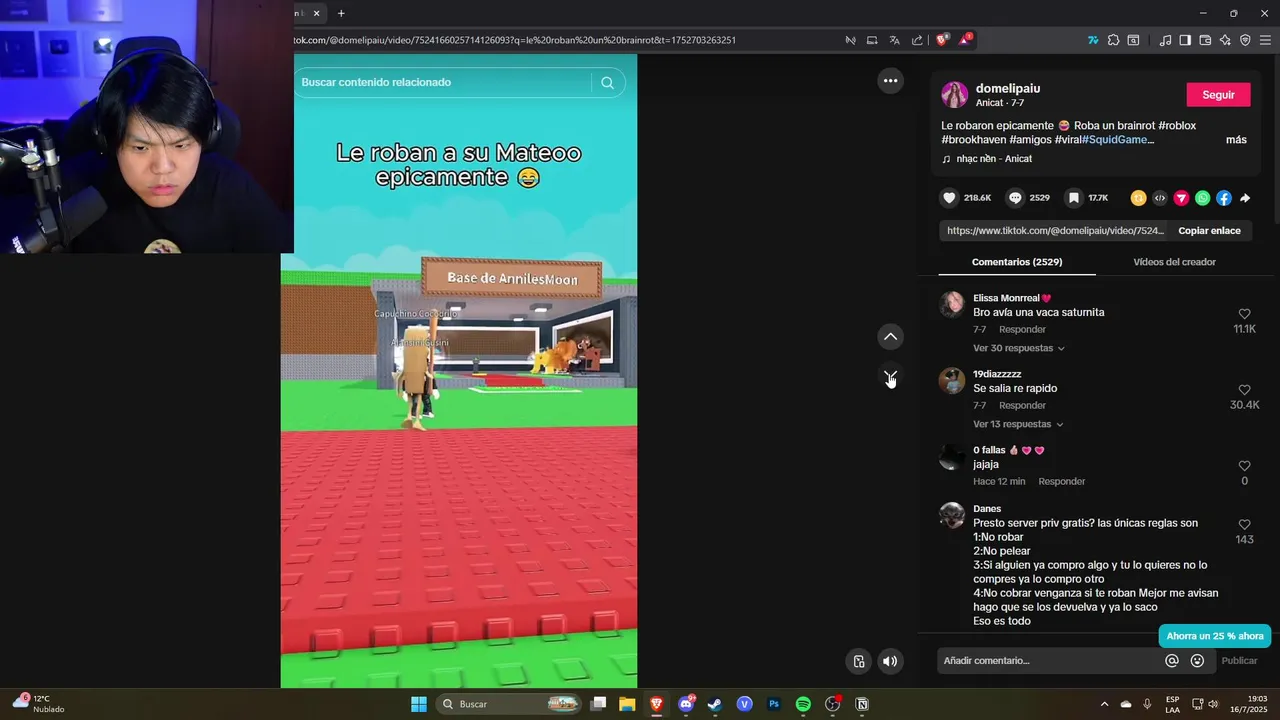Open comments via speech bubble icon
The width and height of the screenshot is (1280, 720).
1015,198
